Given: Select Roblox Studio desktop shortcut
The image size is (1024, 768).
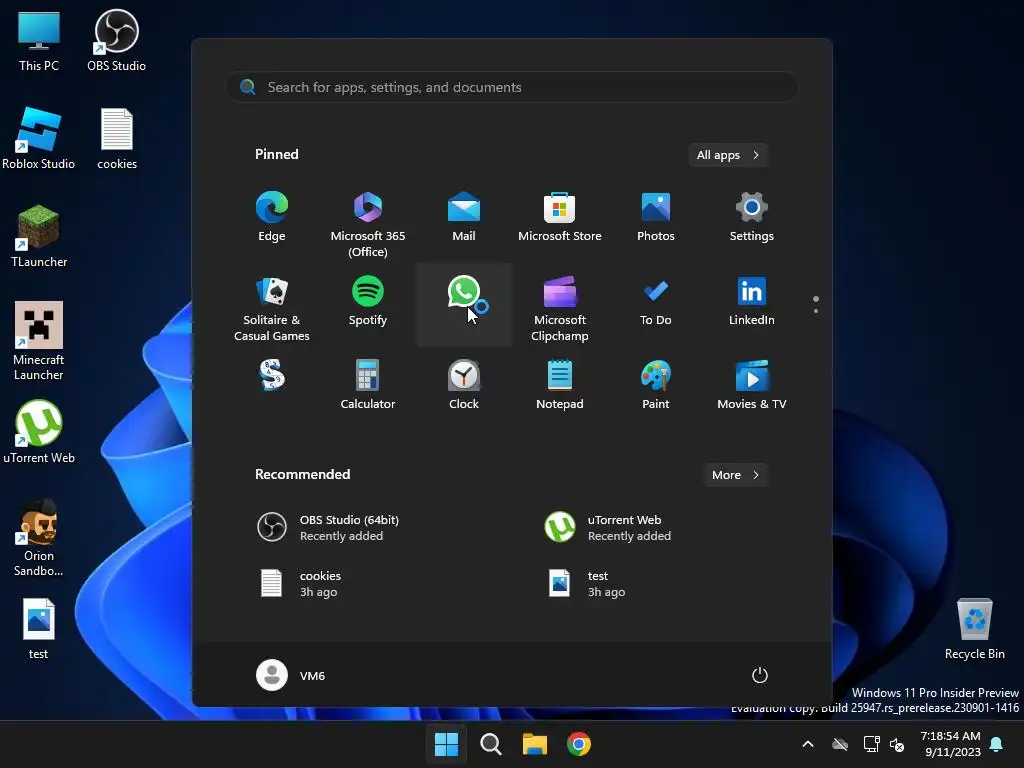Looking at the screenshot, I should point(39,138).
